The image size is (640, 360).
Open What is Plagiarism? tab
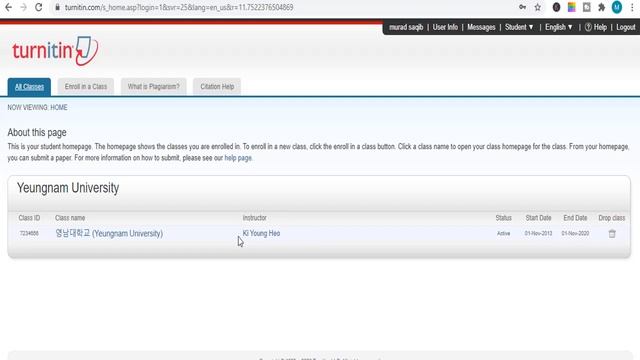point(153,87)
